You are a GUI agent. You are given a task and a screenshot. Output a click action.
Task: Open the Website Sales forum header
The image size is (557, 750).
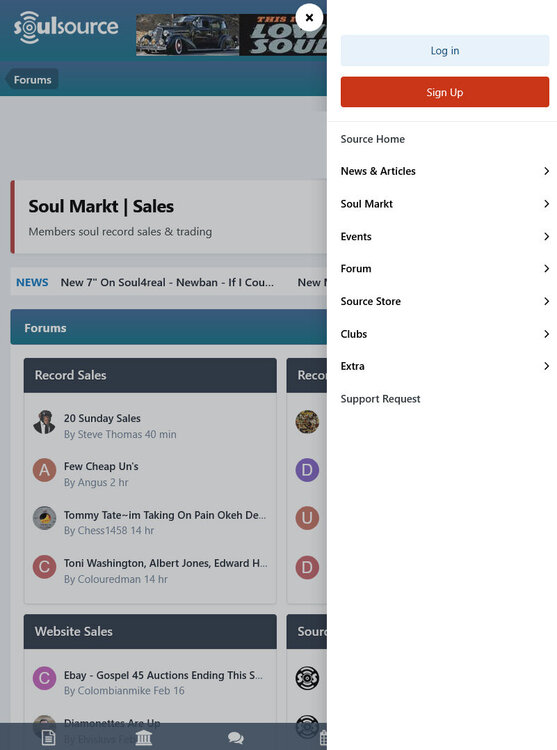[74, 632]
